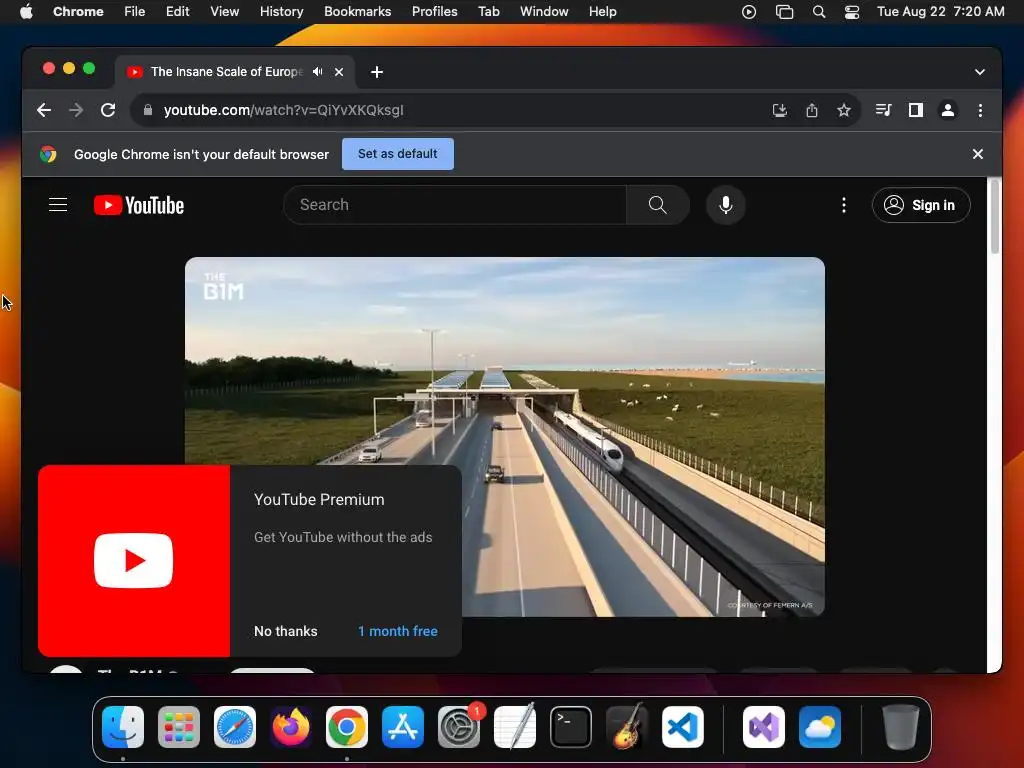This screenshot has height=768, width=1024.
Task: View site info via lock icon
Action: point(148,110)
